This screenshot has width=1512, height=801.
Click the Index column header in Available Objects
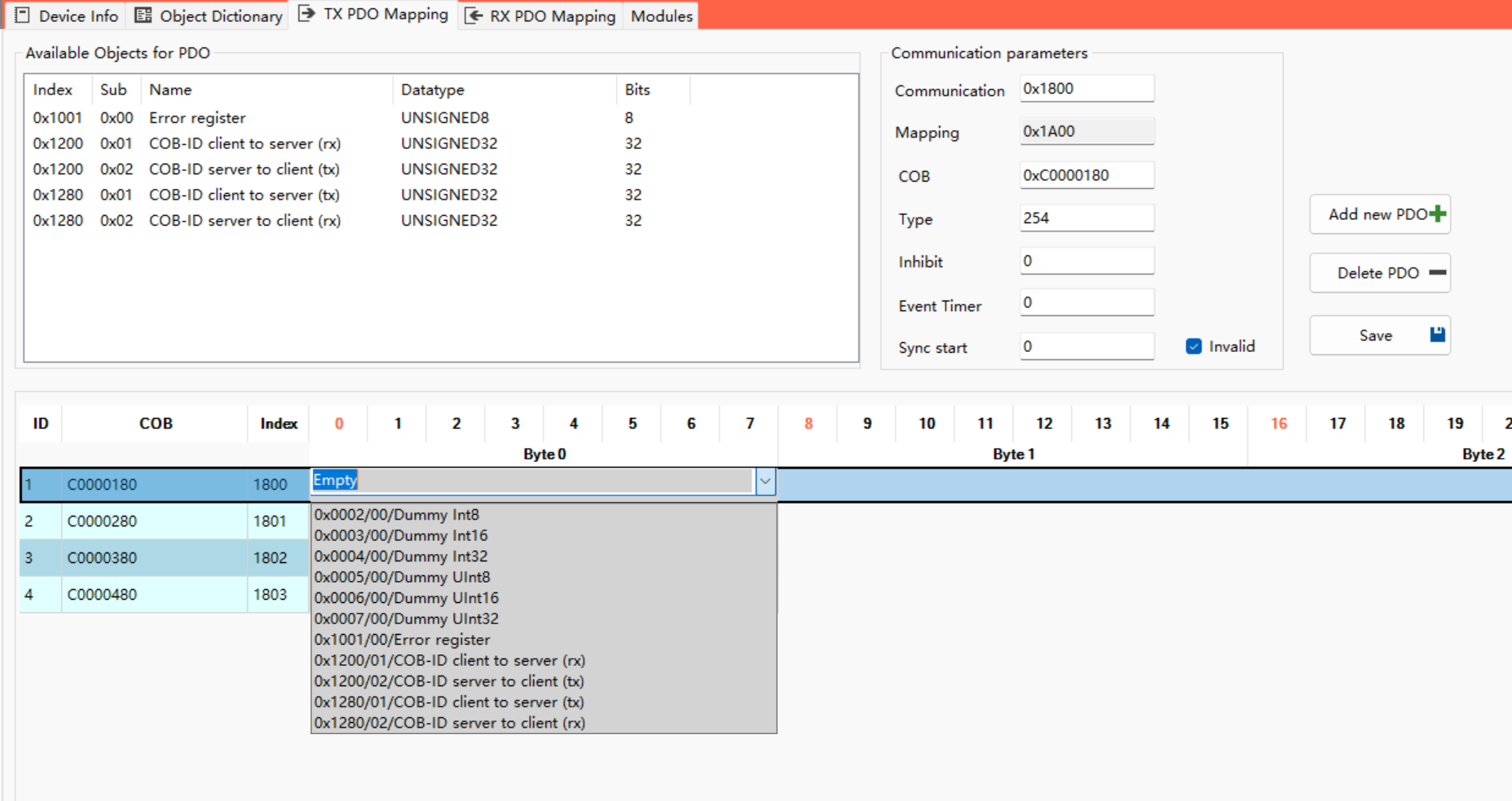point(59,90)
